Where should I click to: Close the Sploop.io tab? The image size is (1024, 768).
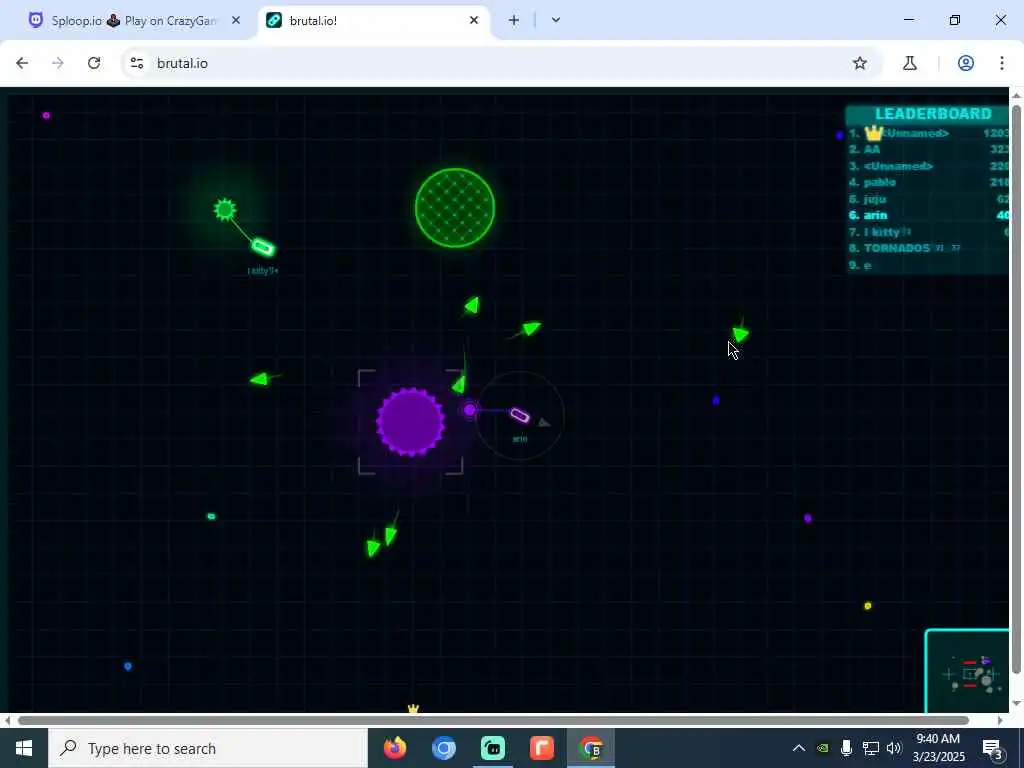(x=236, y=21)
